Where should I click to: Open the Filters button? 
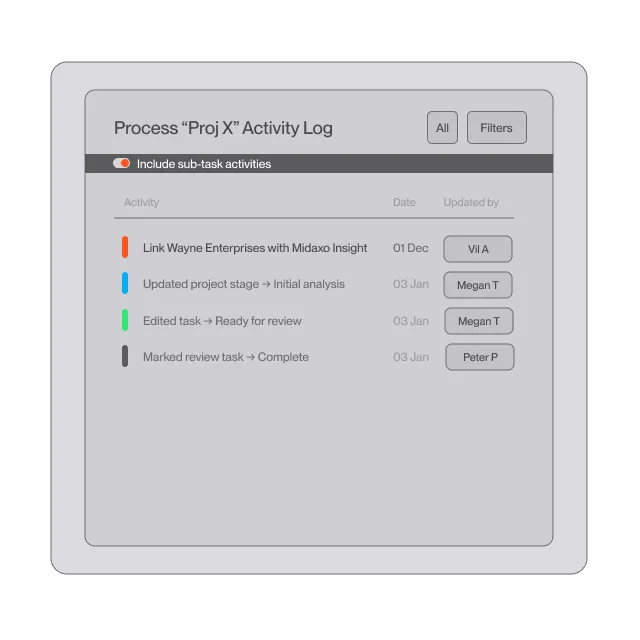point(497,128)
